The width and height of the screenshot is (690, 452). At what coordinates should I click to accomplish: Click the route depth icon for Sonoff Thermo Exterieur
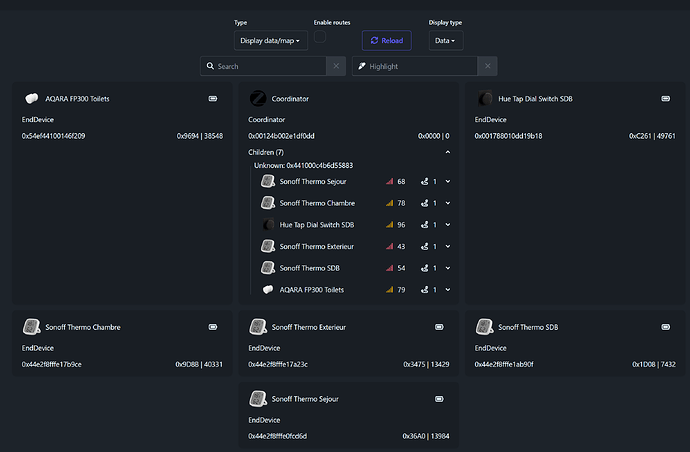pos(425,246)
